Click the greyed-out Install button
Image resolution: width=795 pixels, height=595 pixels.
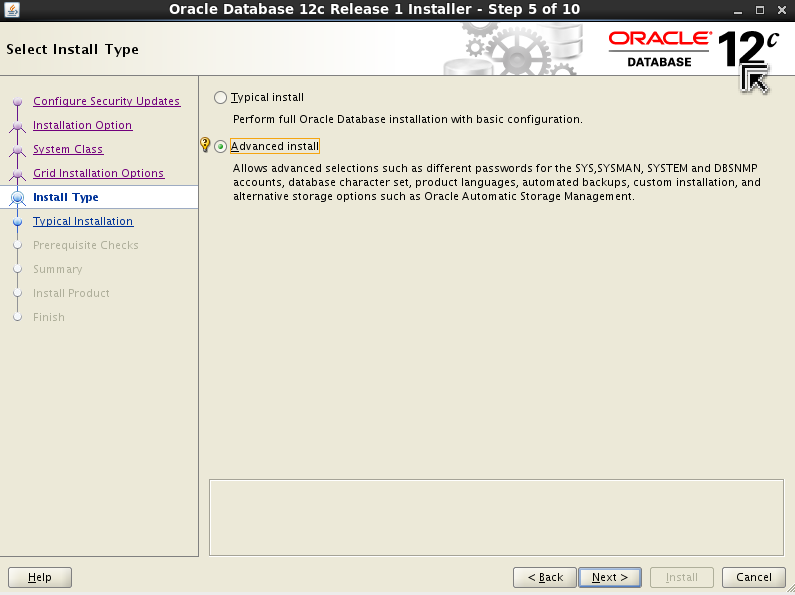click(682, 577)
